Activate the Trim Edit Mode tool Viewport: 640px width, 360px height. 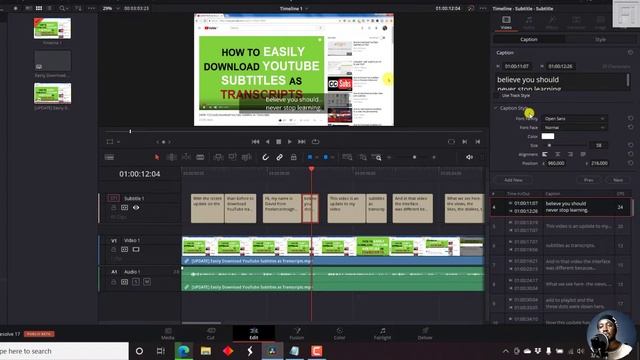171,157
